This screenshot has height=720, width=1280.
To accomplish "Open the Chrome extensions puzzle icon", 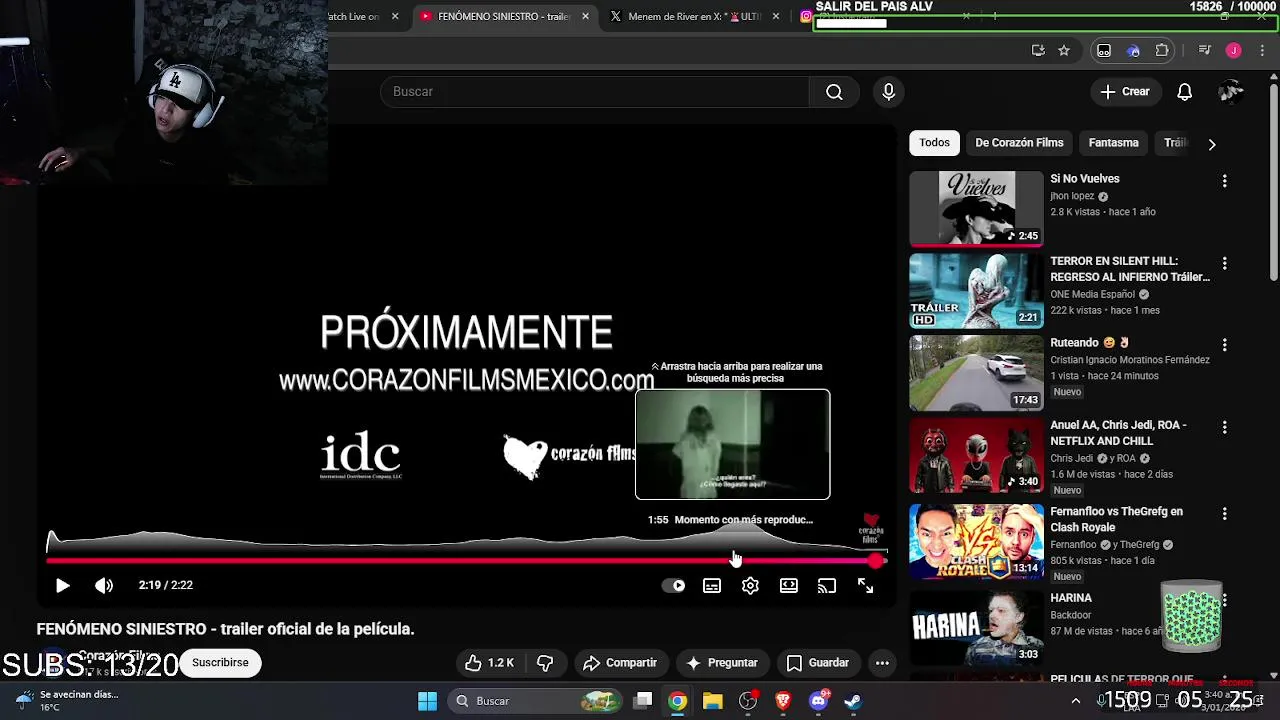I will [1162, 51].
